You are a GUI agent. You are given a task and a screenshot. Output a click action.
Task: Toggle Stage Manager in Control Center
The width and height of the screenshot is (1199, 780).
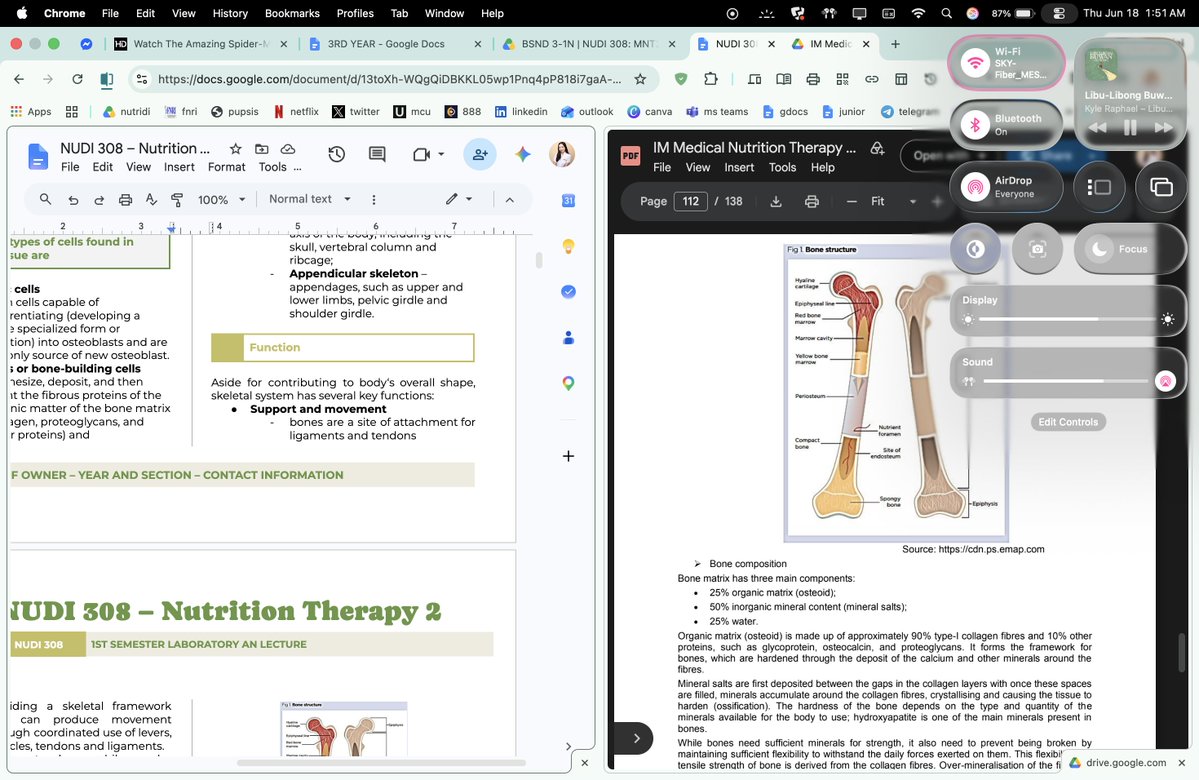point(1099,187)
